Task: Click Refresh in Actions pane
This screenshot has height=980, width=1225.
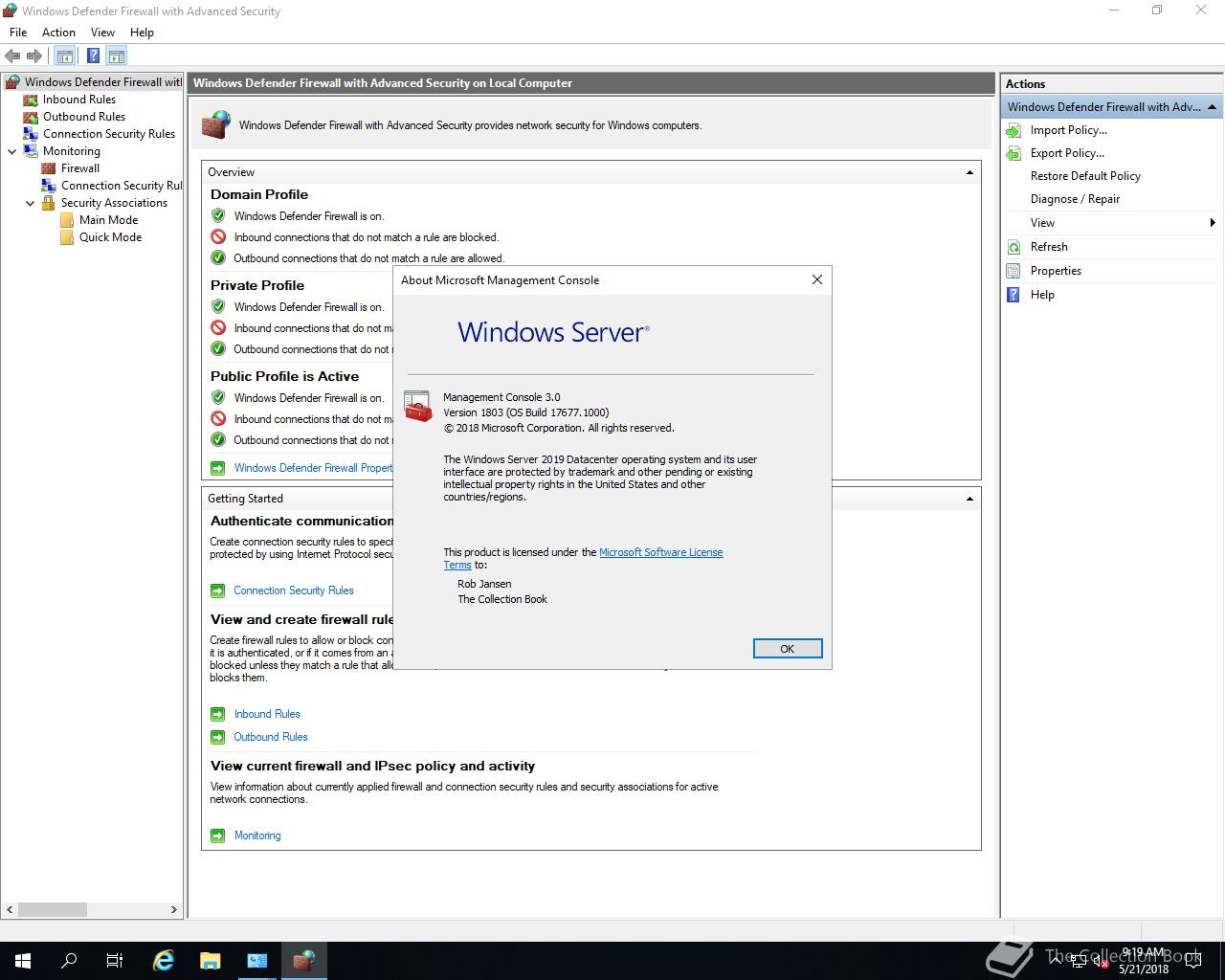Action: pos(1049,247)
